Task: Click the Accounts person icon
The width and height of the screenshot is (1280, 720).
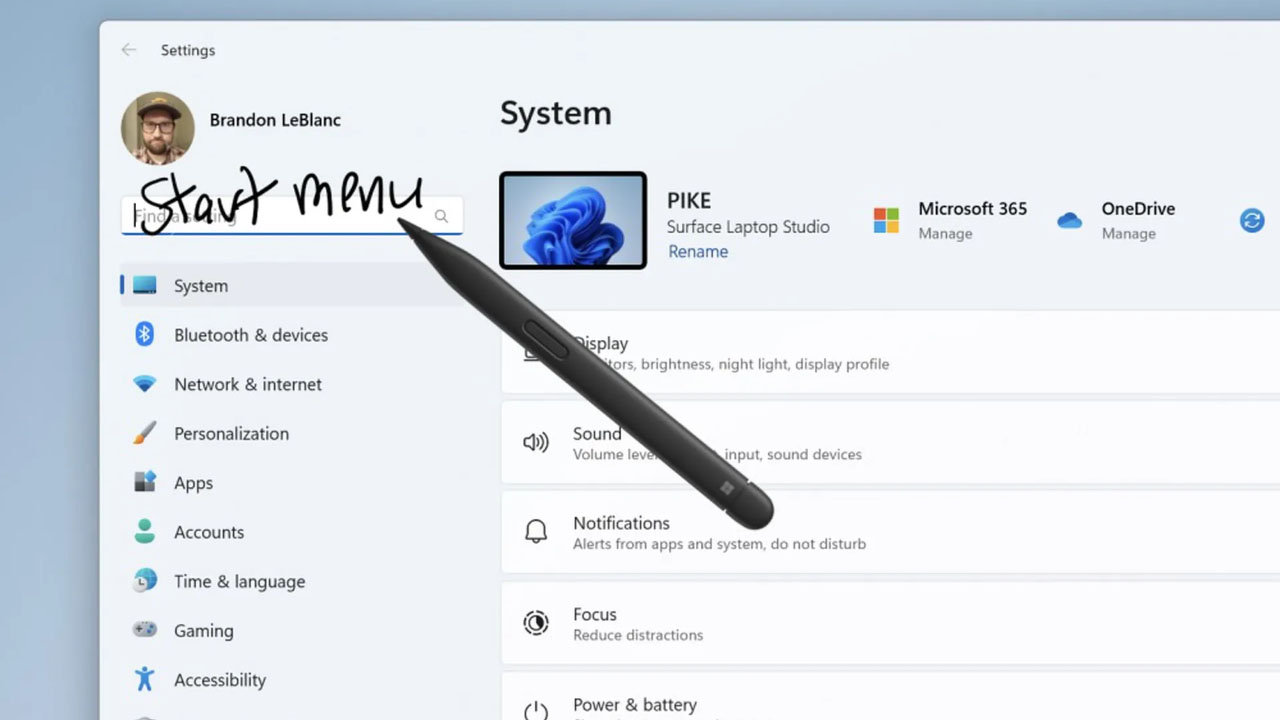Action: (145, 531)
